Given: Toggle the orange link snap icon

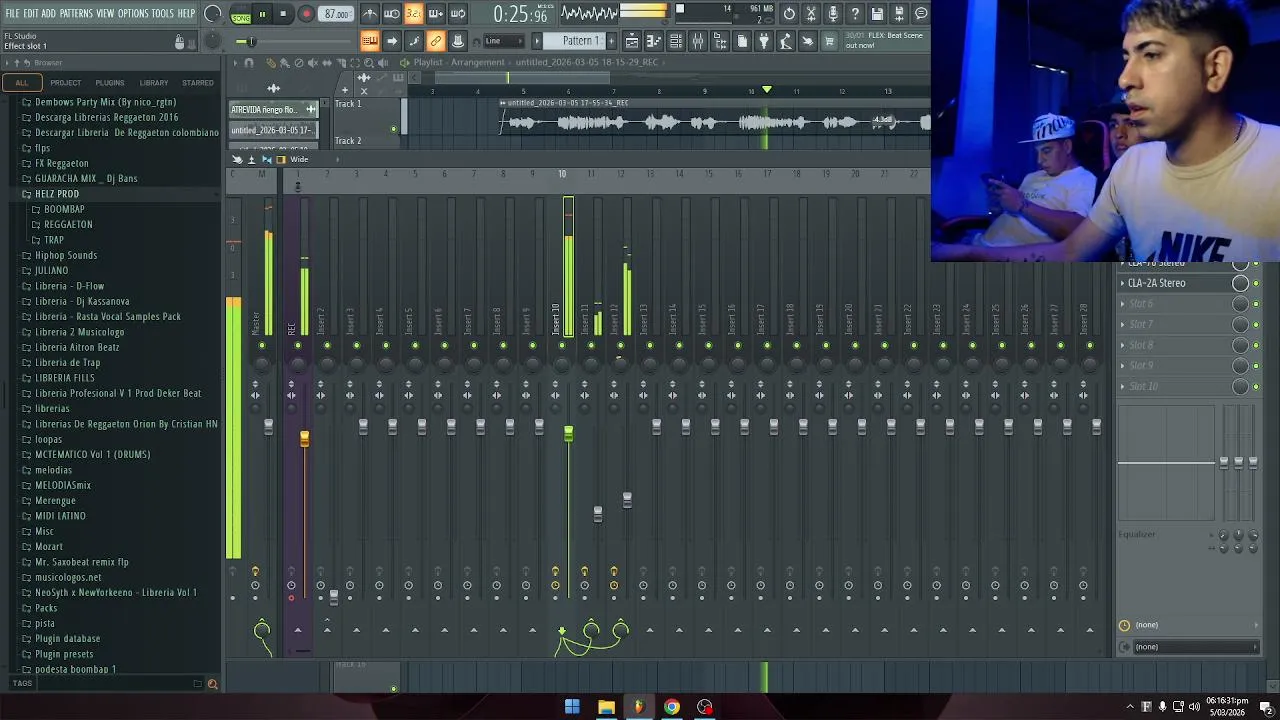Looking at the screenshot, I should point(436,41).
